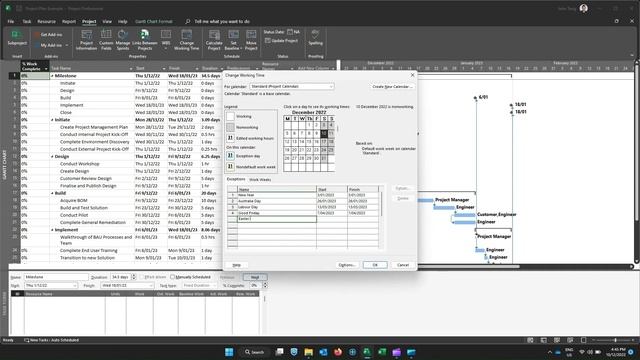The image size is (640, 360).
Task: Open Links Between Projects
Action: point(144,40)
